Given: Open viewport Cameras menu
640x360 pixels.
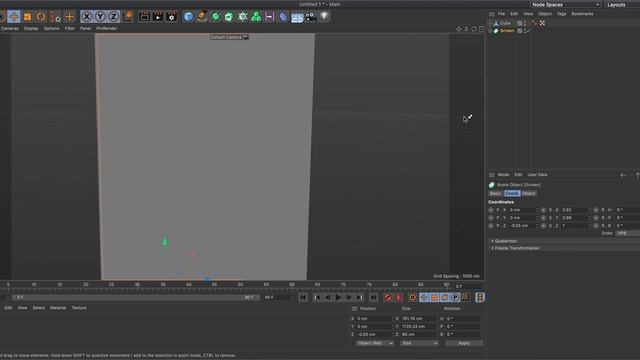Looking at the screenshot, I should point(10,29).
